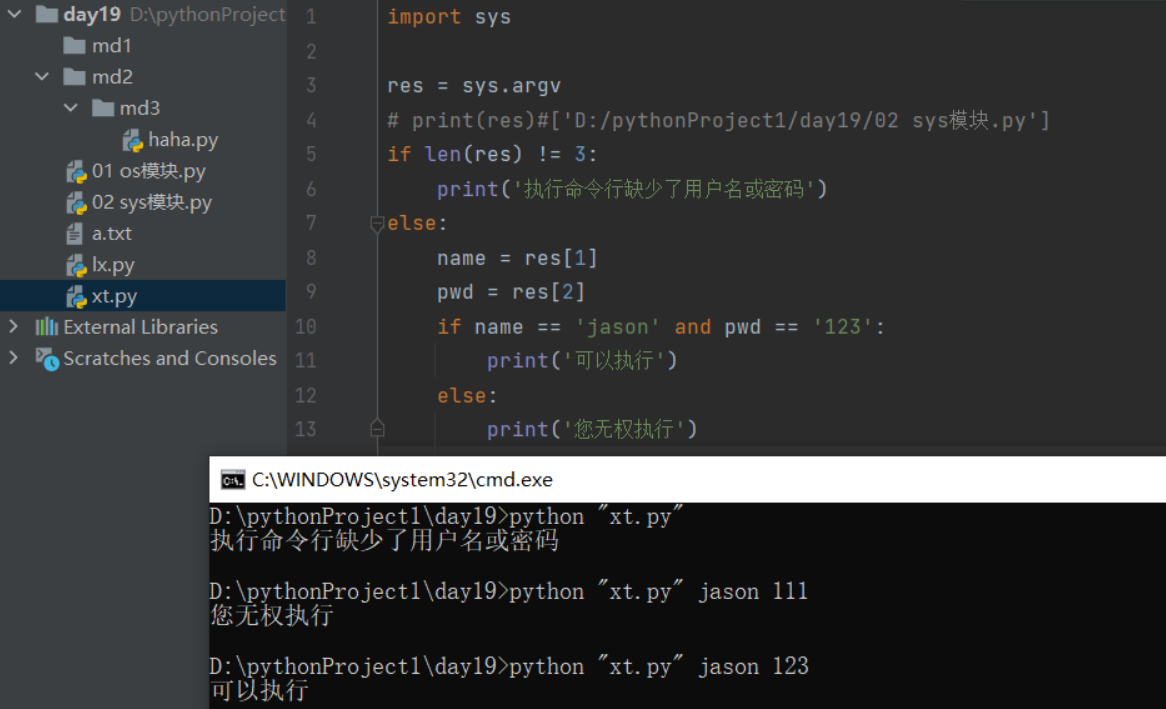Select xt.py in the project tree
The height and width of the screenshot is (709, 1166).
point(115,296)
